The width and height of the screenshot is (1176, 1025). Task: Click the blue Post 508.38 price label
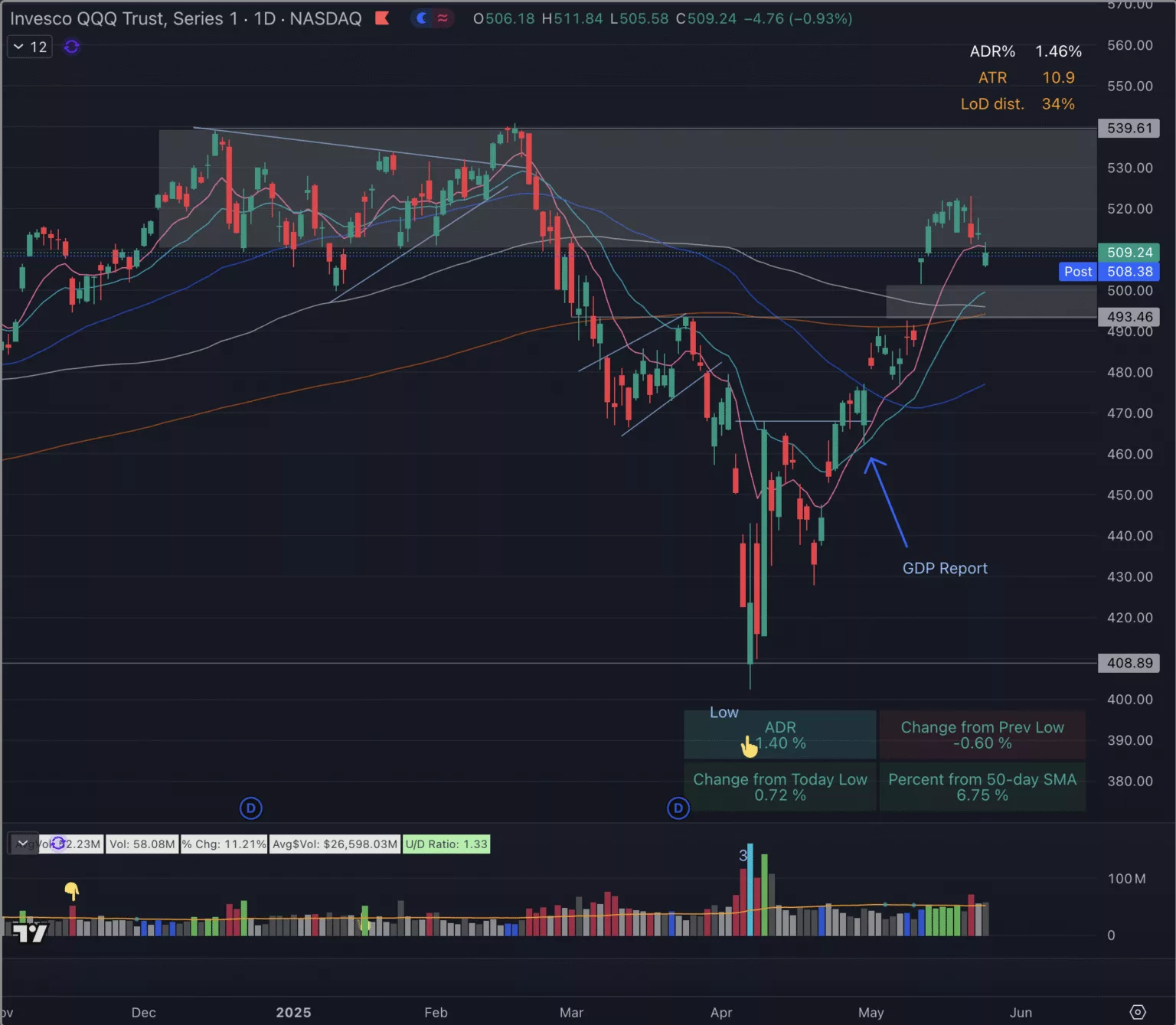pos(1109,271)
